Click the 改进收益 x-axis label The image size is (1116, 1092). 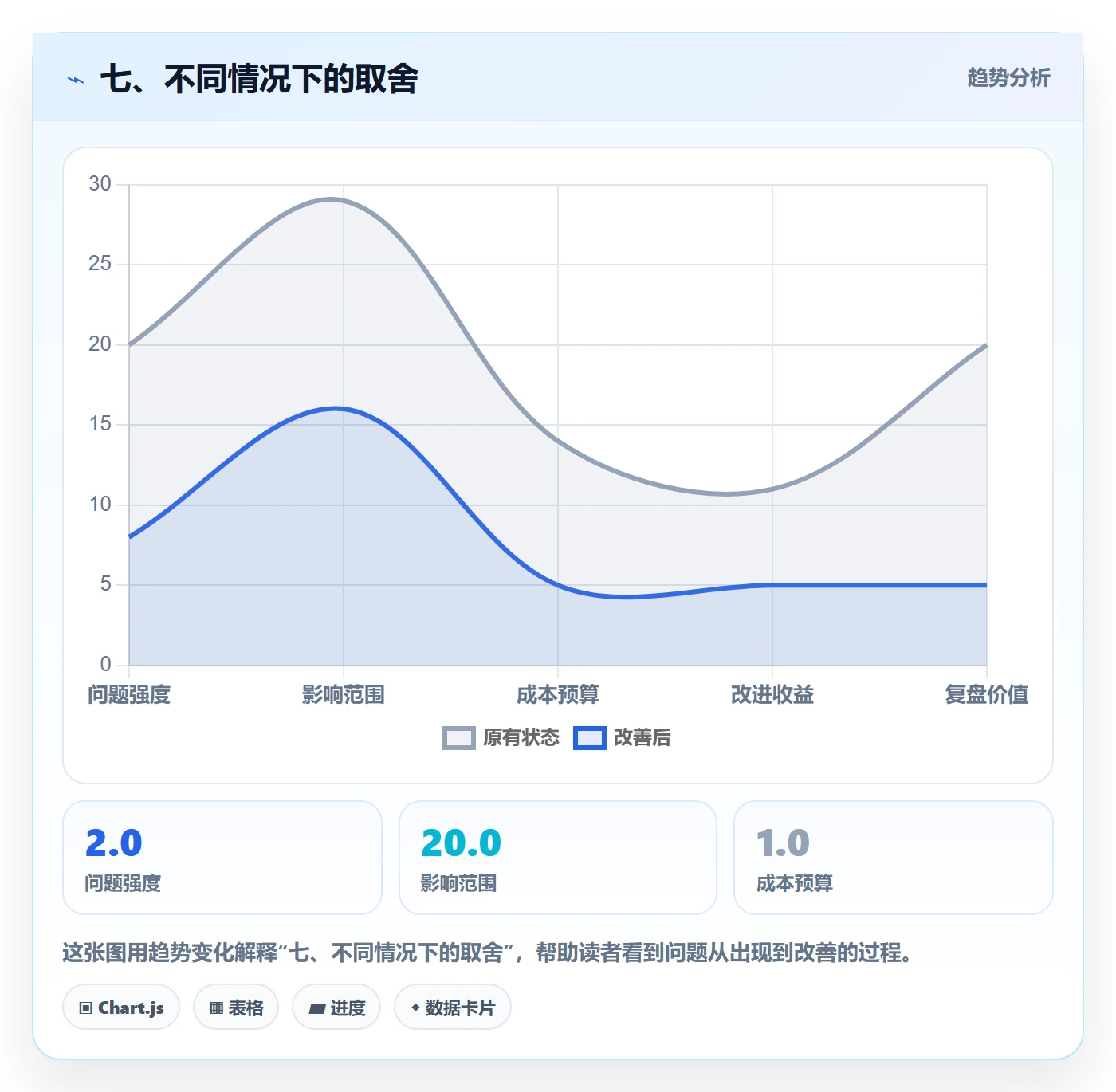coord(772,695)
